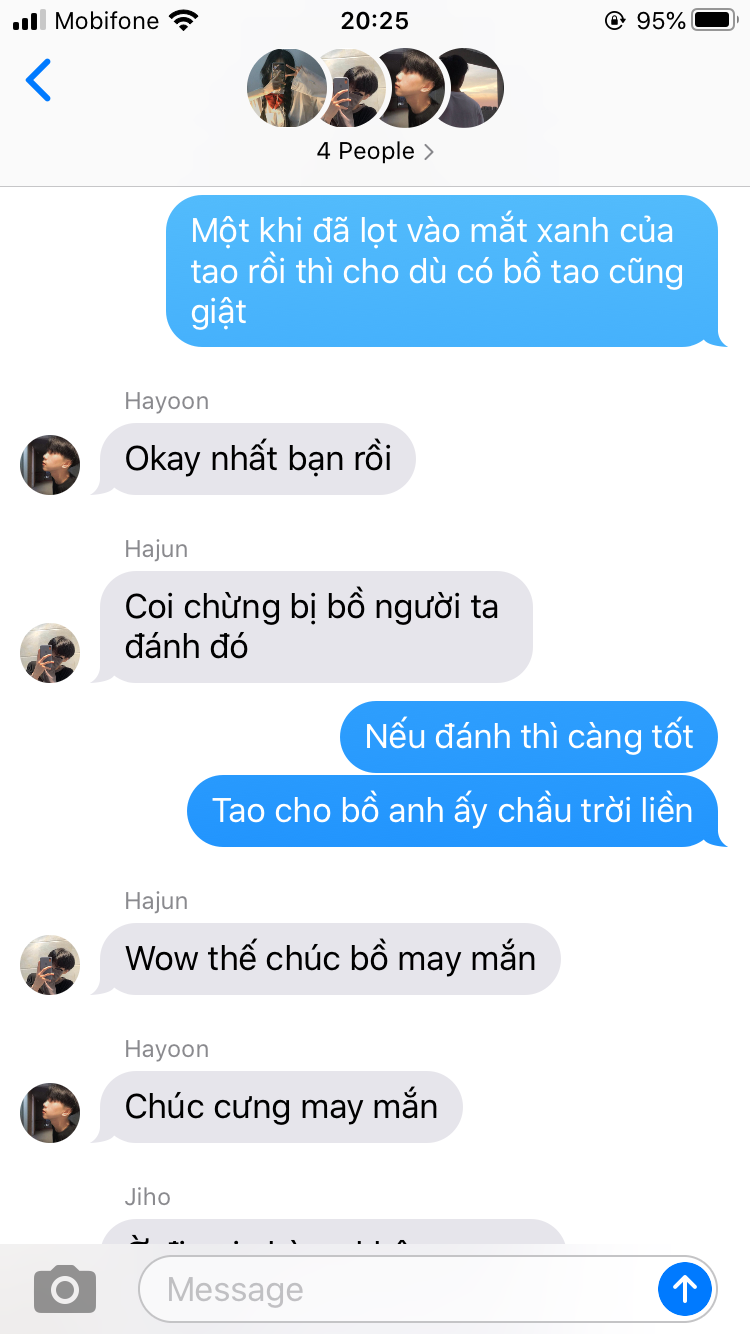Tap the battery icon in status bar

pos(714,20)
